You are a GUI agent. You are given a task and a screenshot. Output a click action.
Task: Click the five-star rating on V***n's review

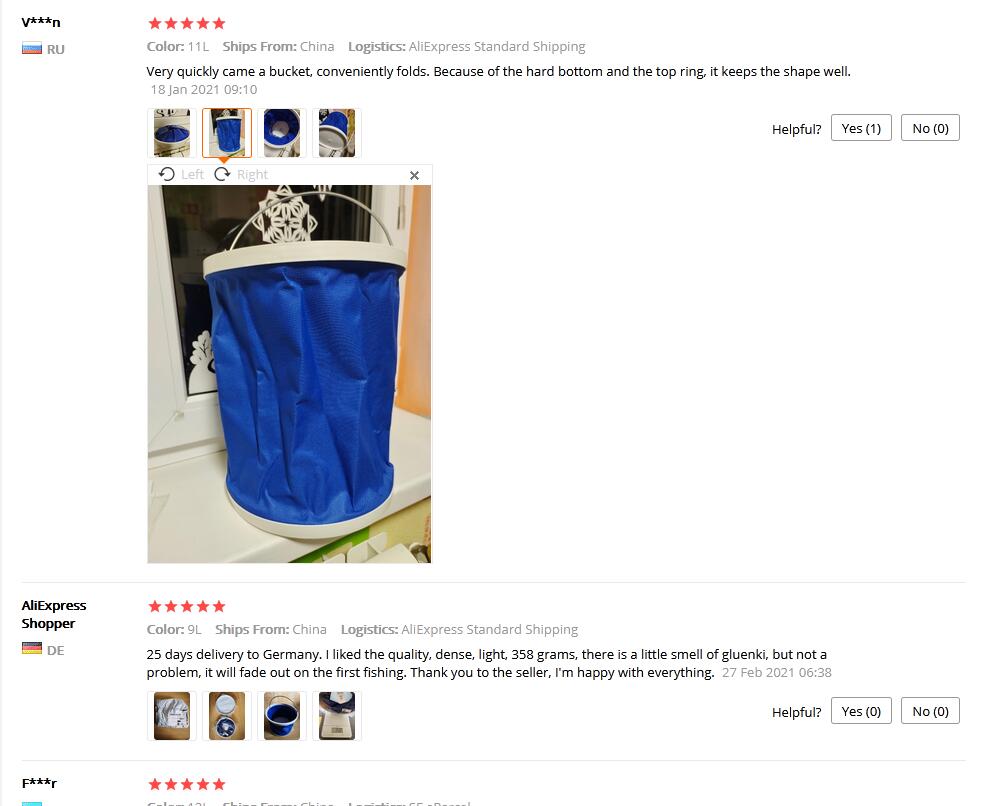pyautogui.click(x=186, y=24)
